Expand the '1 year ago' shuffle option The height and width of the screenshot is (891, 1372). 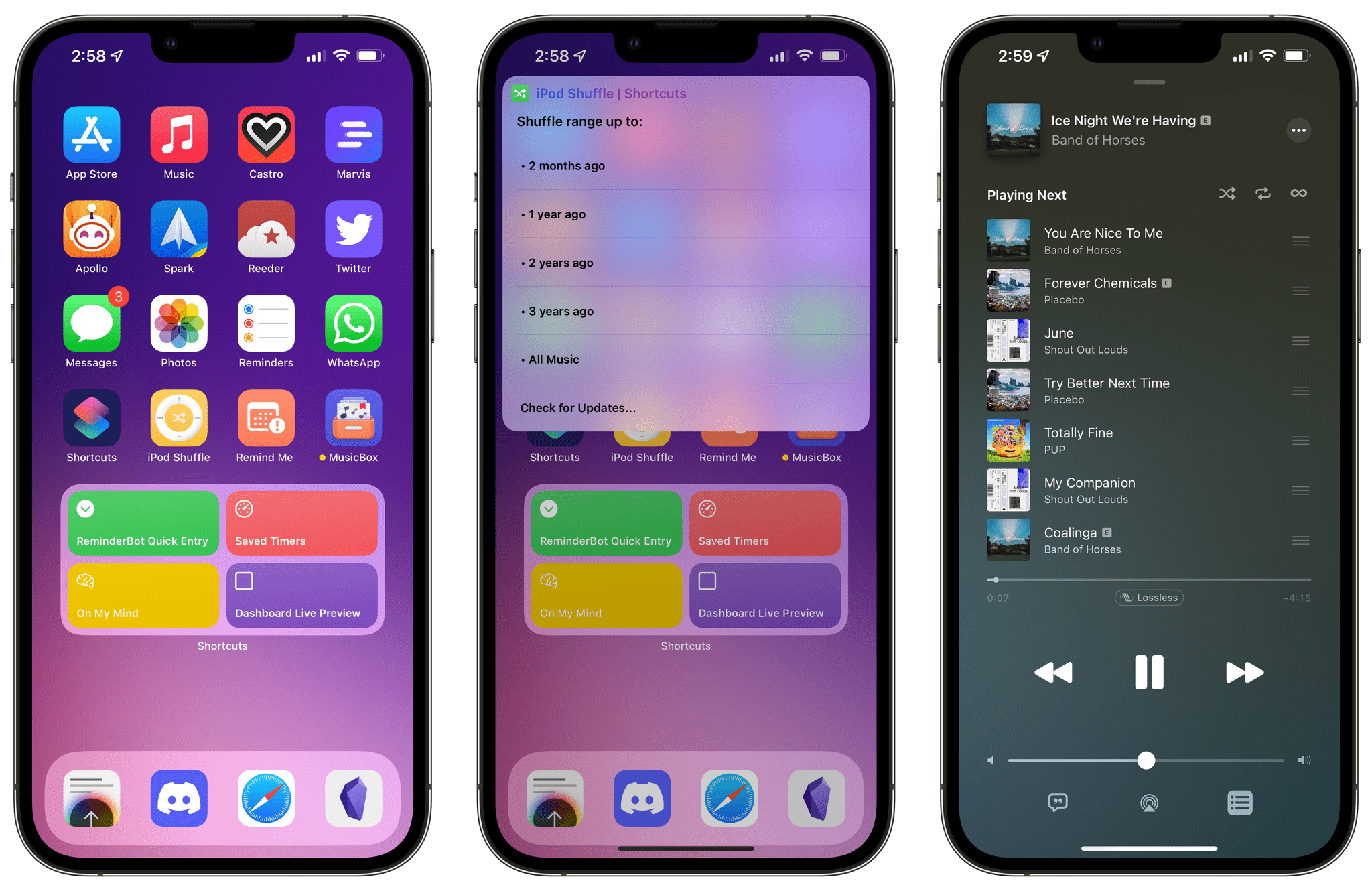point(687,214)
